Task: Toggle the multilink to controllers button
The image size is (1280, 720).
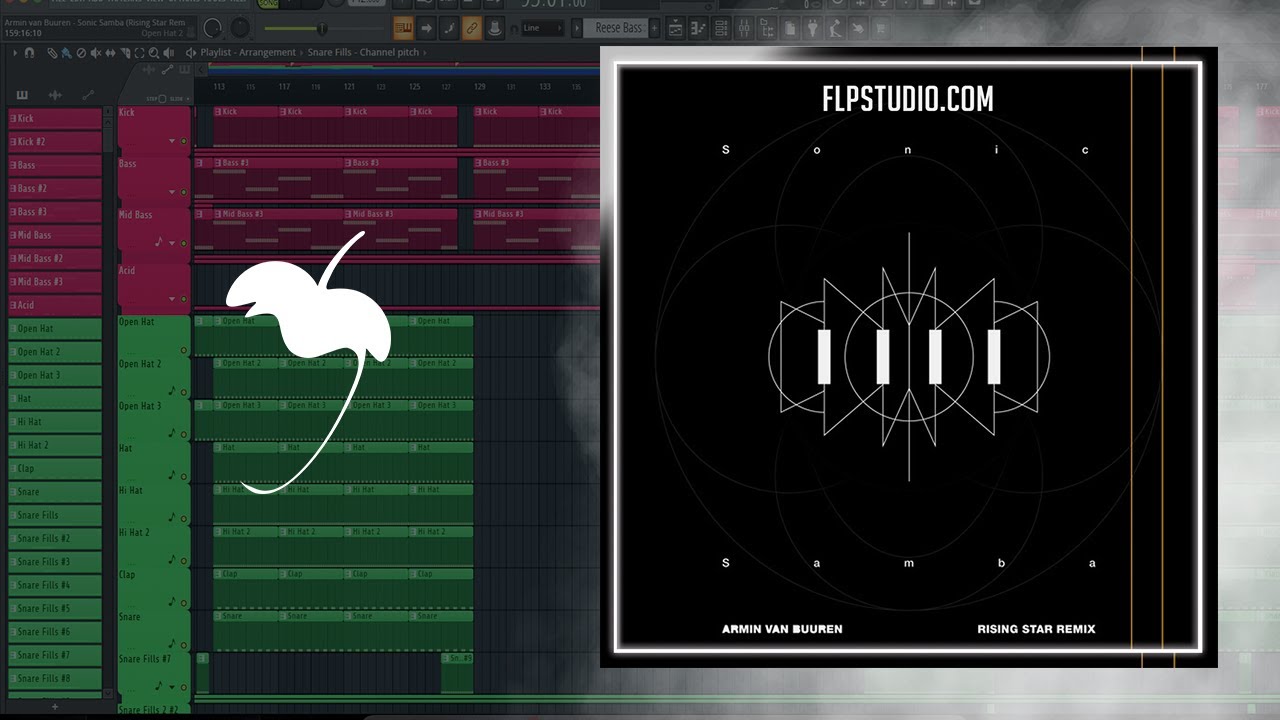Action: click(x=471, y=28)
